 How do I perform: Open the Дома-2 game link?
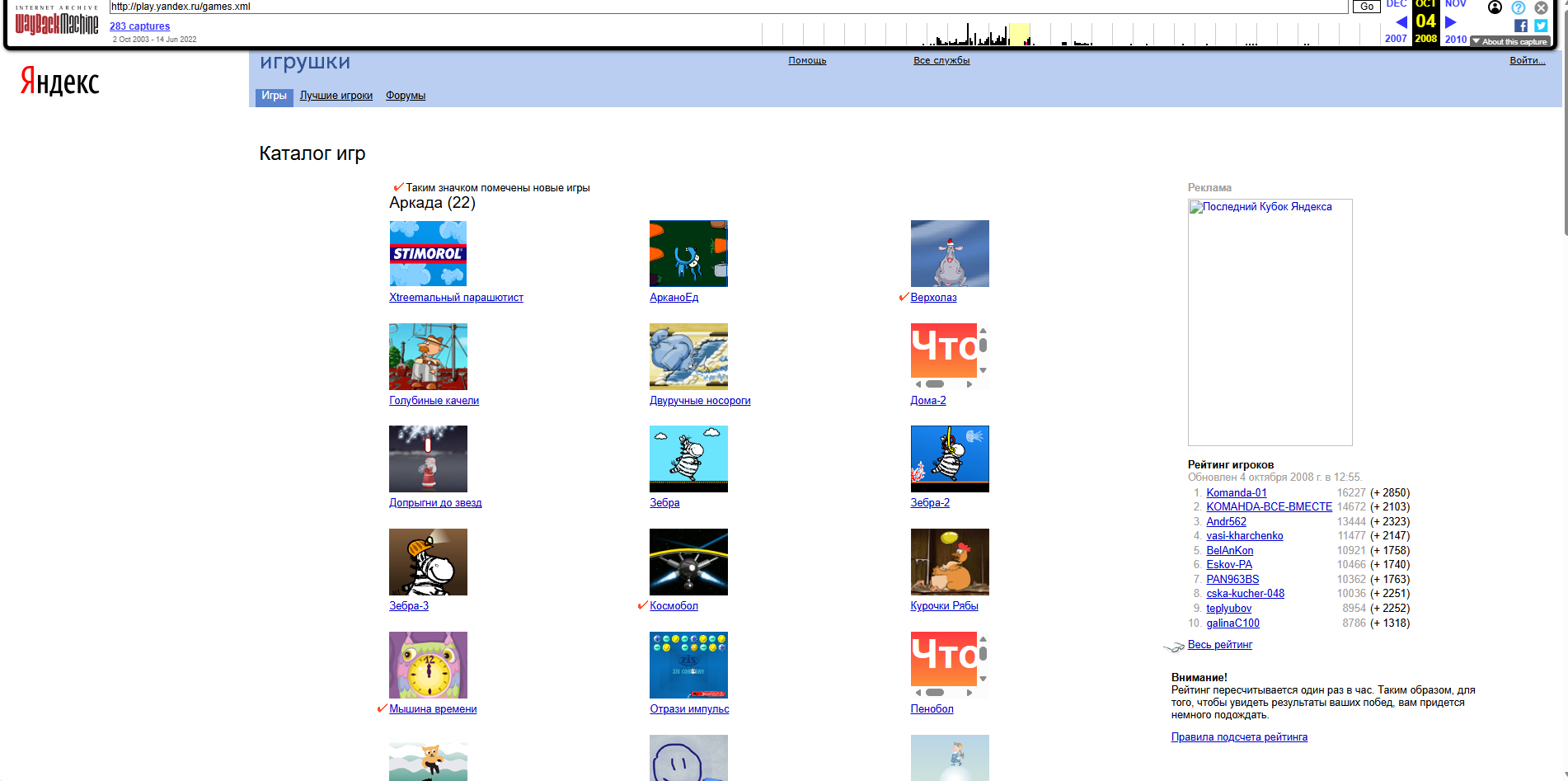point(928,401)
